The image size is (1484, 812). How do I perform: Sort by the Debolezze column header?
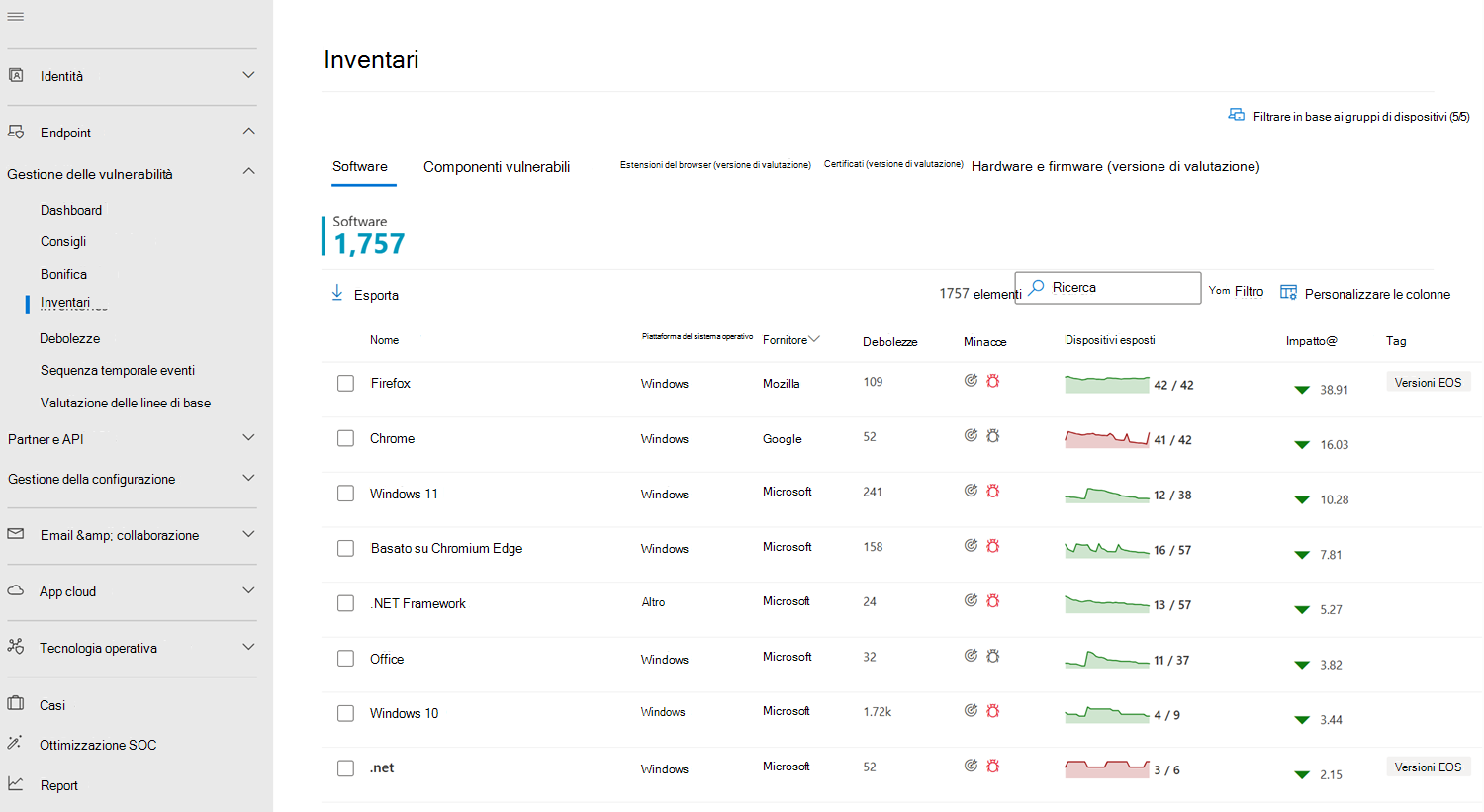tap(889, 341)
